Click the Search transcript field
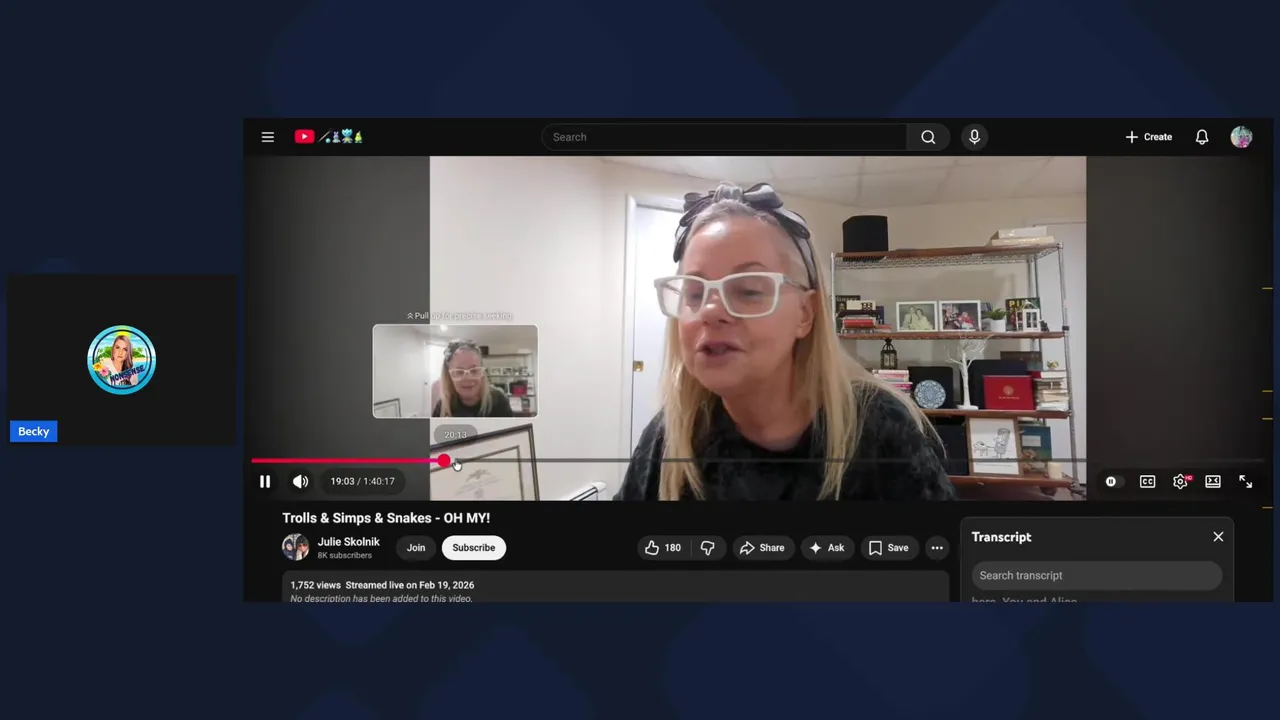 (x=1097, y=575)
